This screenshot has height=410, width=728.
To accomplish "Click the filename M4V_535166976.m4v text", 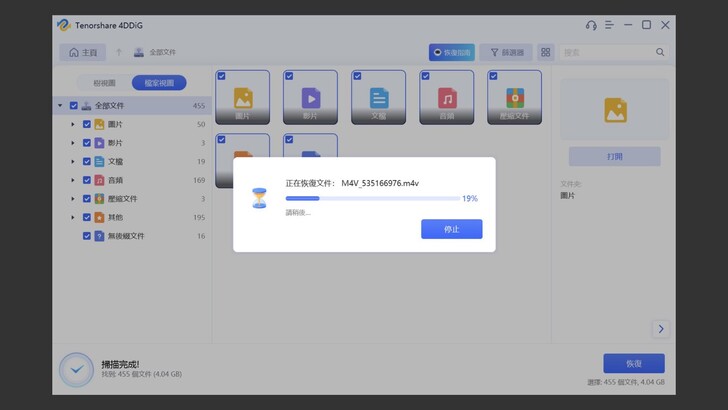I will click(380, 183).
